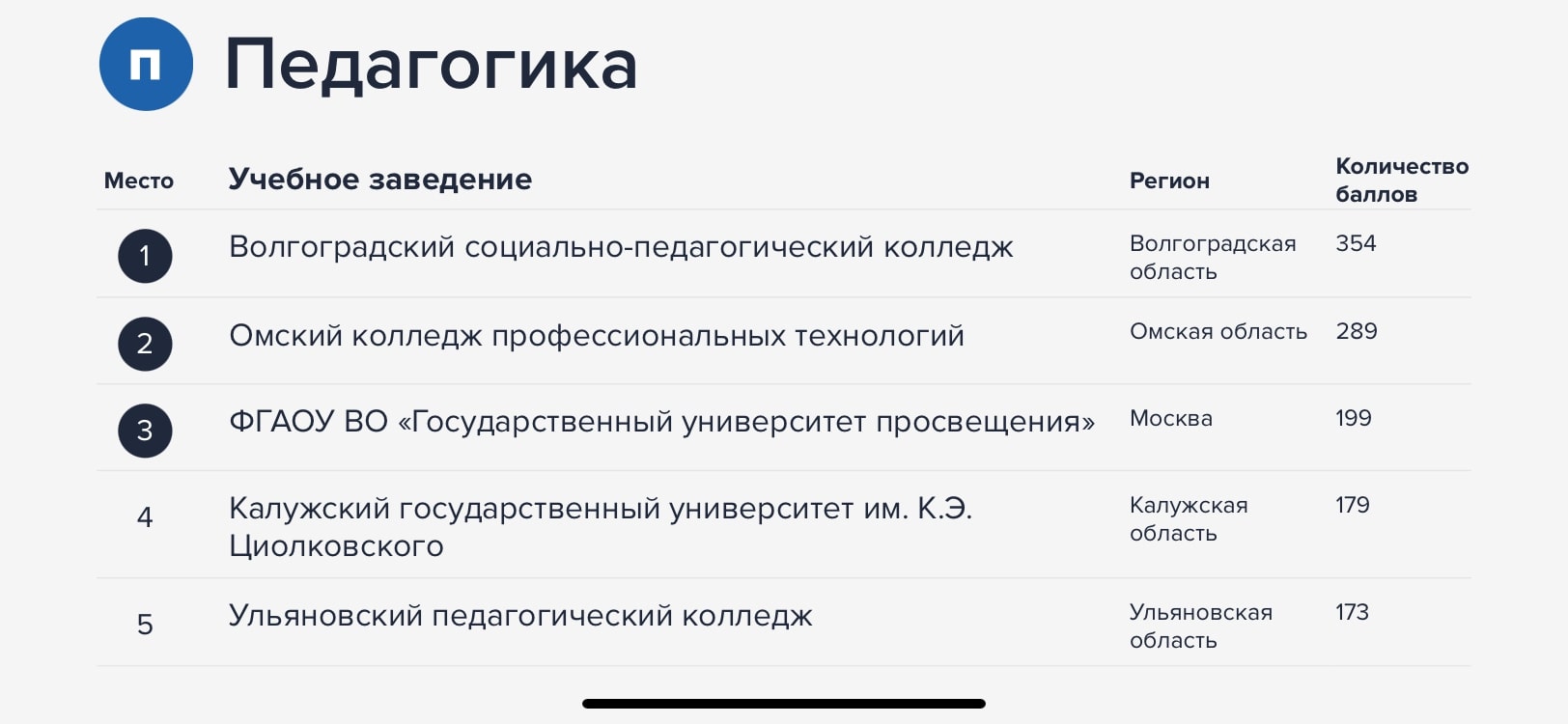The height and width of the screenshot is (724, 1568).
Task: Click the Педагогика page heading
Action: pos(431,65)
